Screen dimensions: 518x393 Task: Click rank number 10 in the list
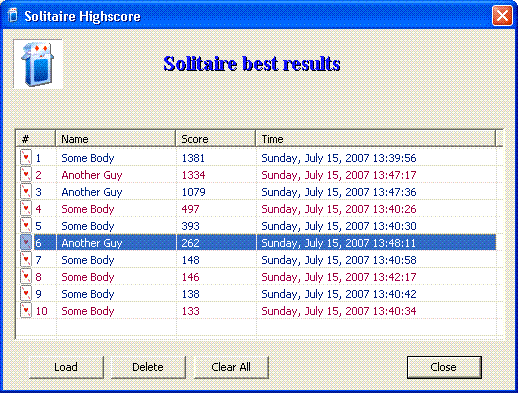pos(42,311)
